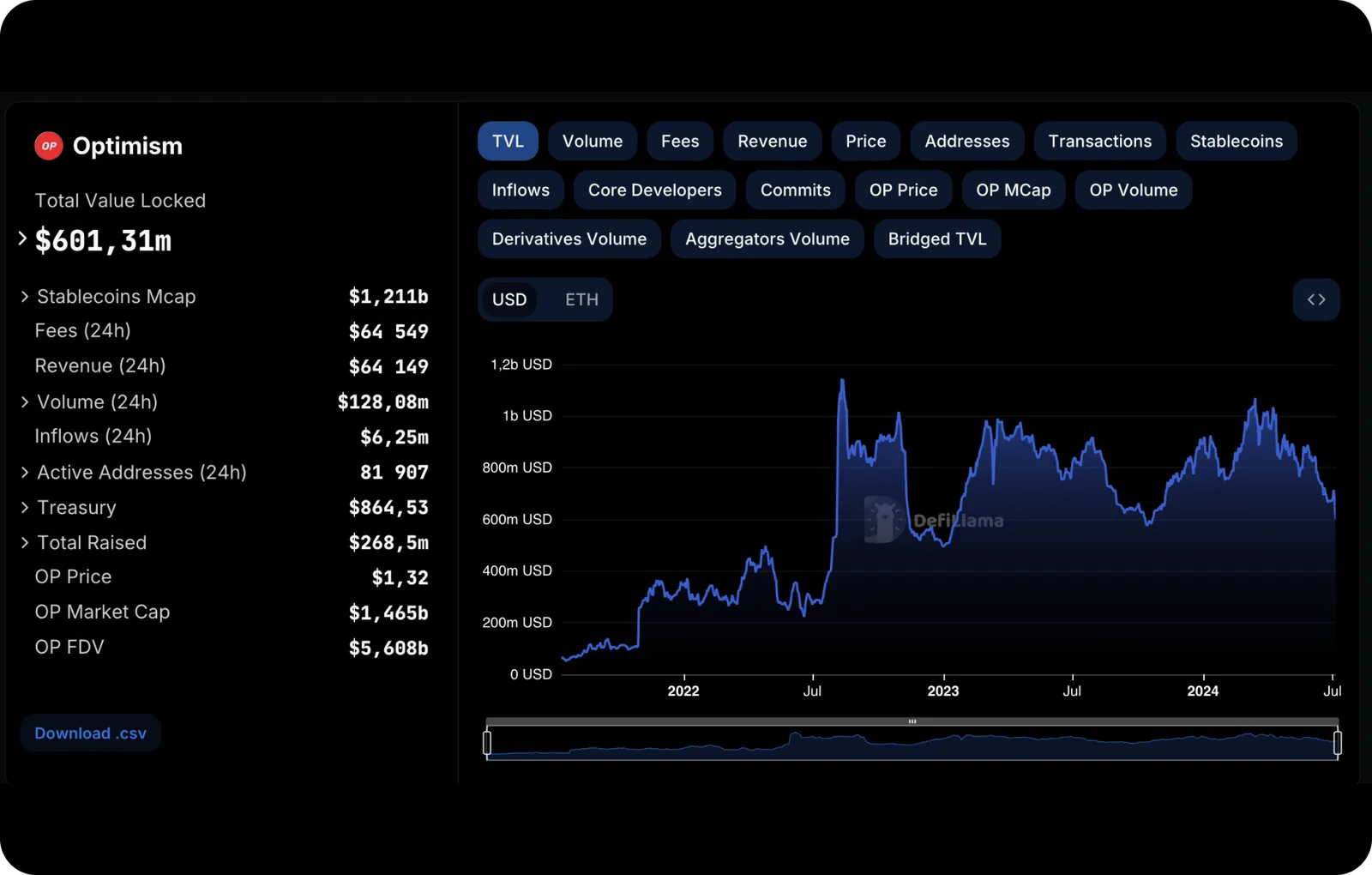
Task: Enable the Aggregators Volume metric
Action: (x=767, y=238)
